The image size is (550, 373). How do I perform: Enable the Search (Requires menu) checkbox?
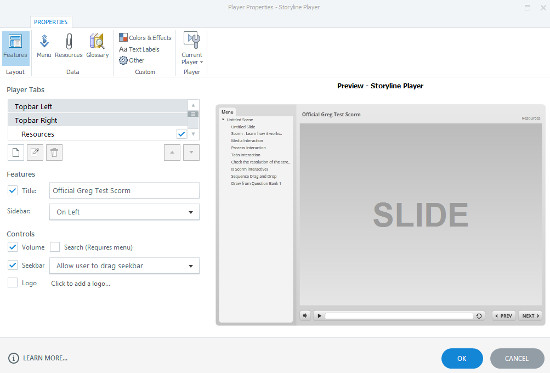(x=55, y=247)
